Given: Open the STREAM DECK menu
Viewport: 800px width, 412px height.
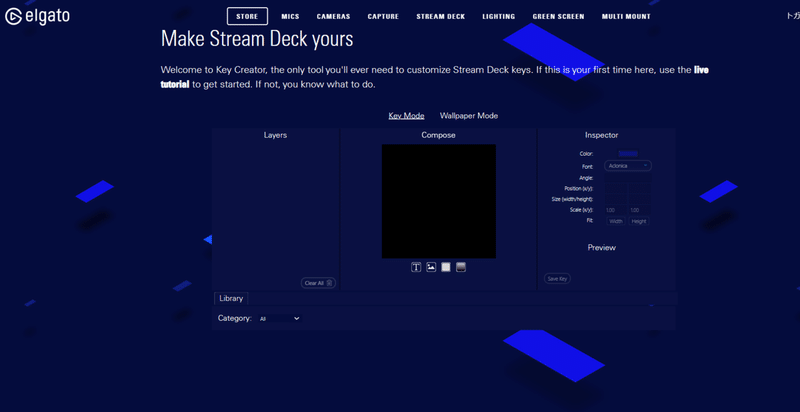Looking at the screenshot, I should [x=441, y=16].
